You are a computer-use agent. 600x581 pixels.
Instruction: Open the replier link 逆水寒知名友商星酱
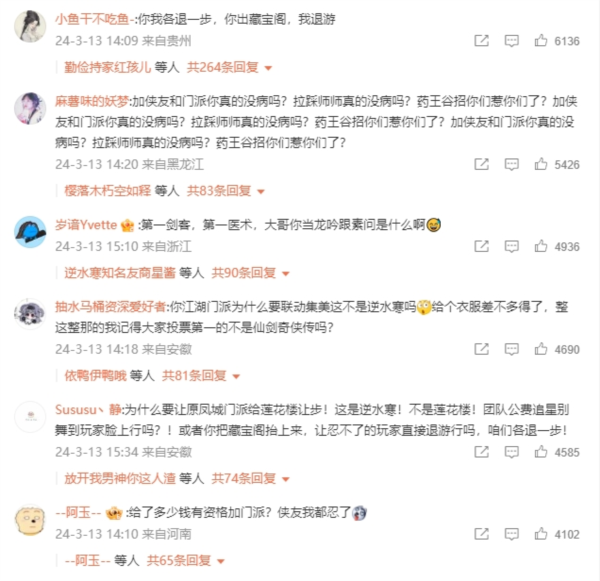pyautogui.click(x=120, y=273)
